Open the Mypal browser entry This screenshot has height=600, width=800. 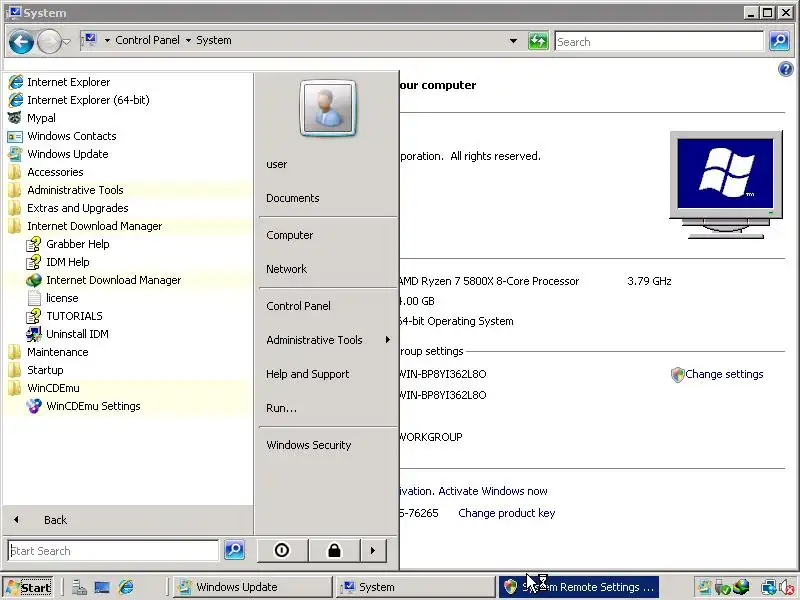pos(41,118)
